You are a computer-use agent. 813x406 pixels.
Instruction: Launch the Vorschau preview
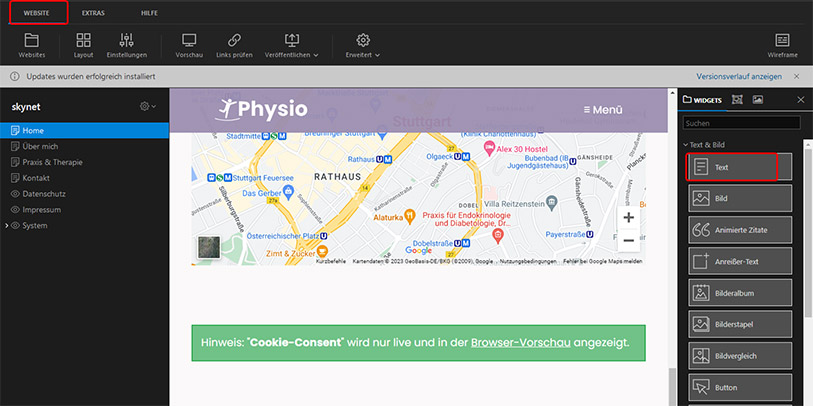click(189, 46)
